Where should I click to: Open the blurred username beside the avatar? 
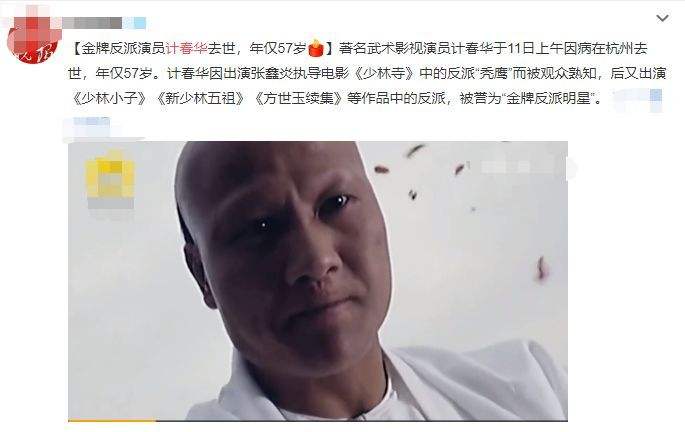(92, 23)
